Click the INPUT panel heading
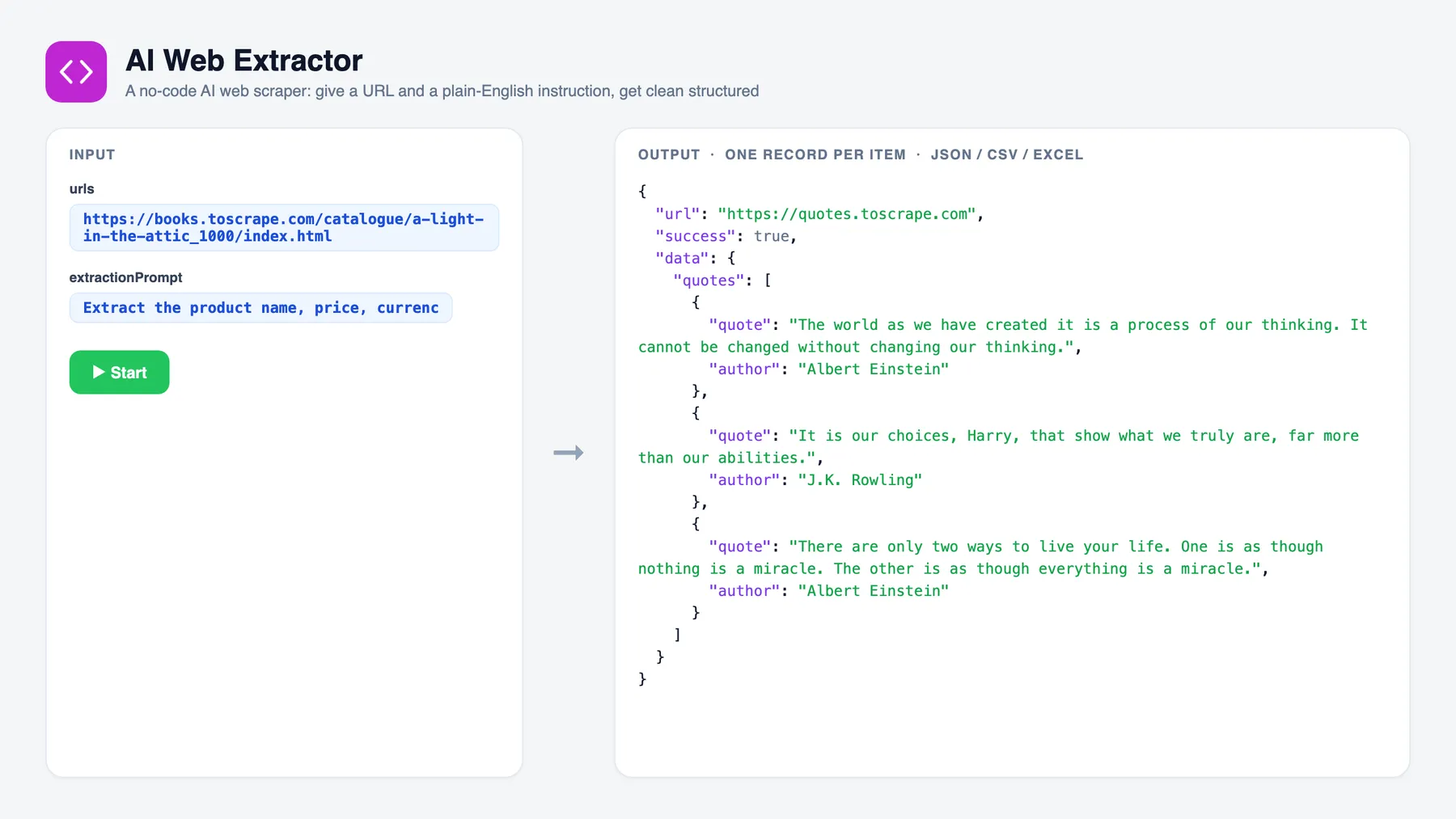The height and width of the screenshot is (819, 1456). coord(92,154)
